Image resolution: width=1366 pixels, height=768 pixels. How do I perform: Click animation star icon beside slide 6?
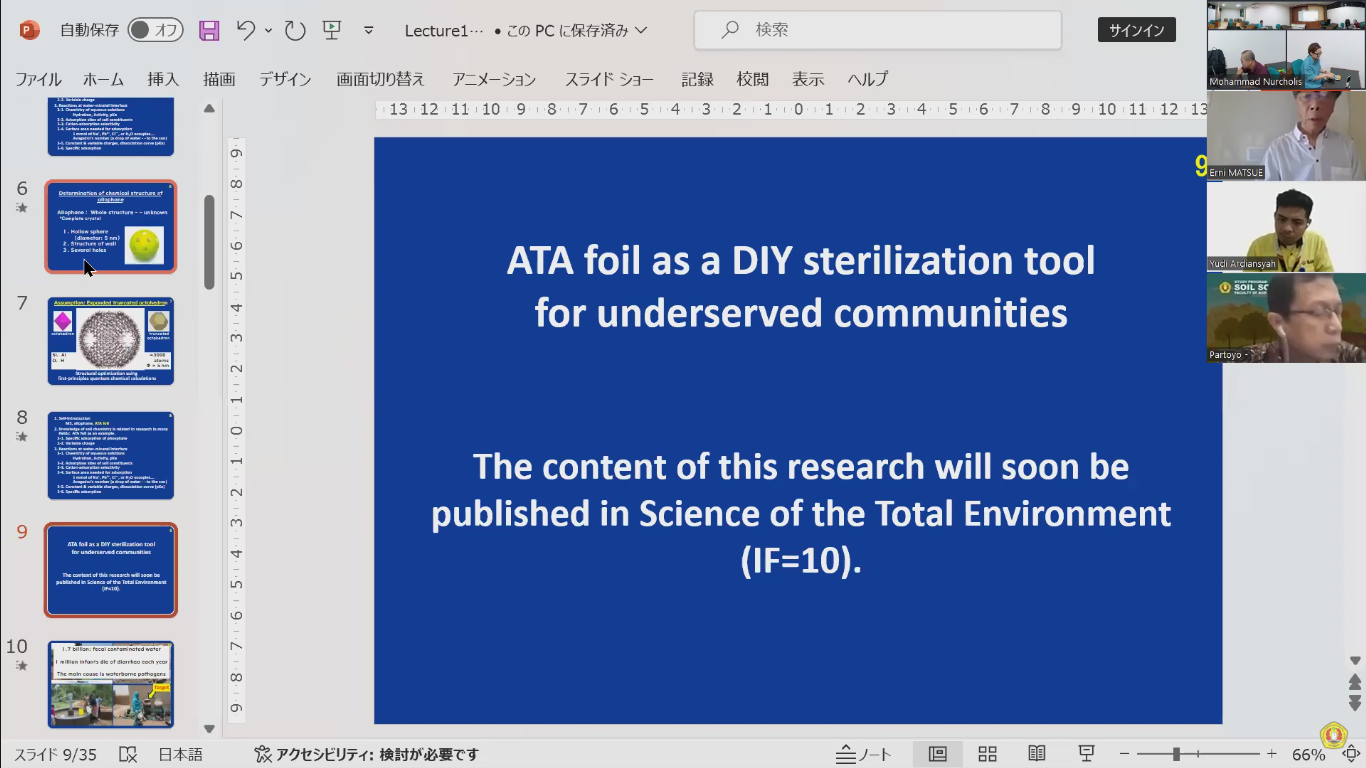[x=22, y=208]
